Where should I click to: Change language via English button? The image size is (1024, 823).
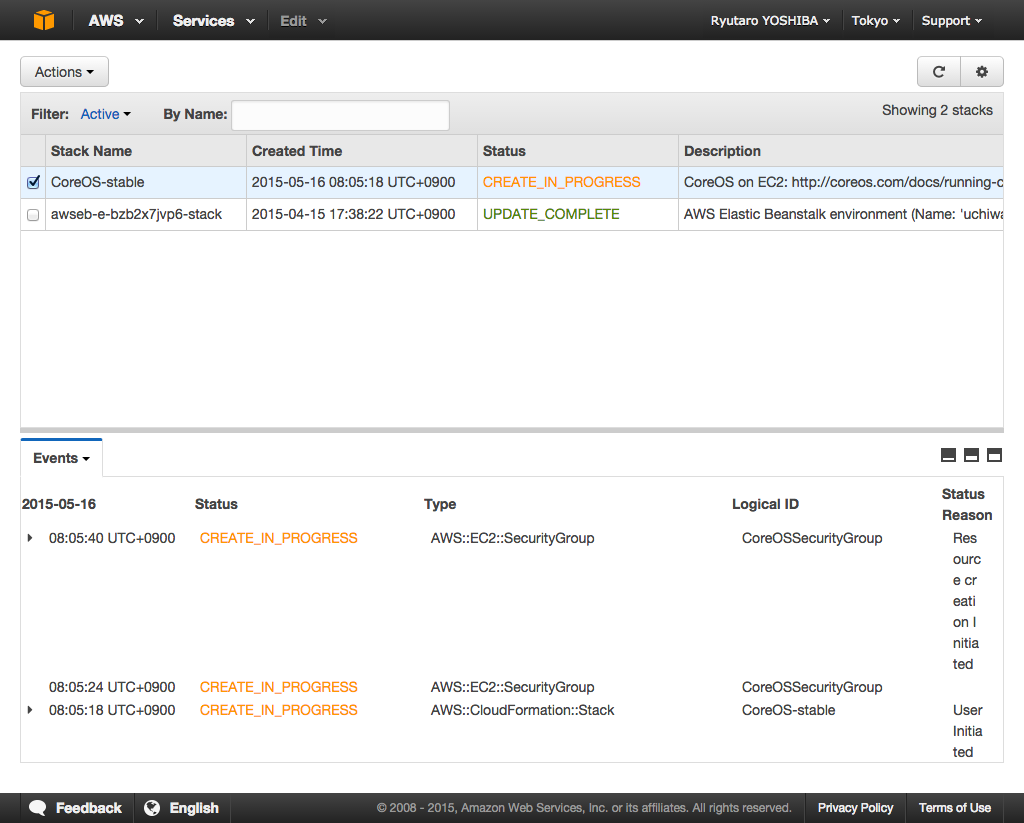(x=182, y=808)
